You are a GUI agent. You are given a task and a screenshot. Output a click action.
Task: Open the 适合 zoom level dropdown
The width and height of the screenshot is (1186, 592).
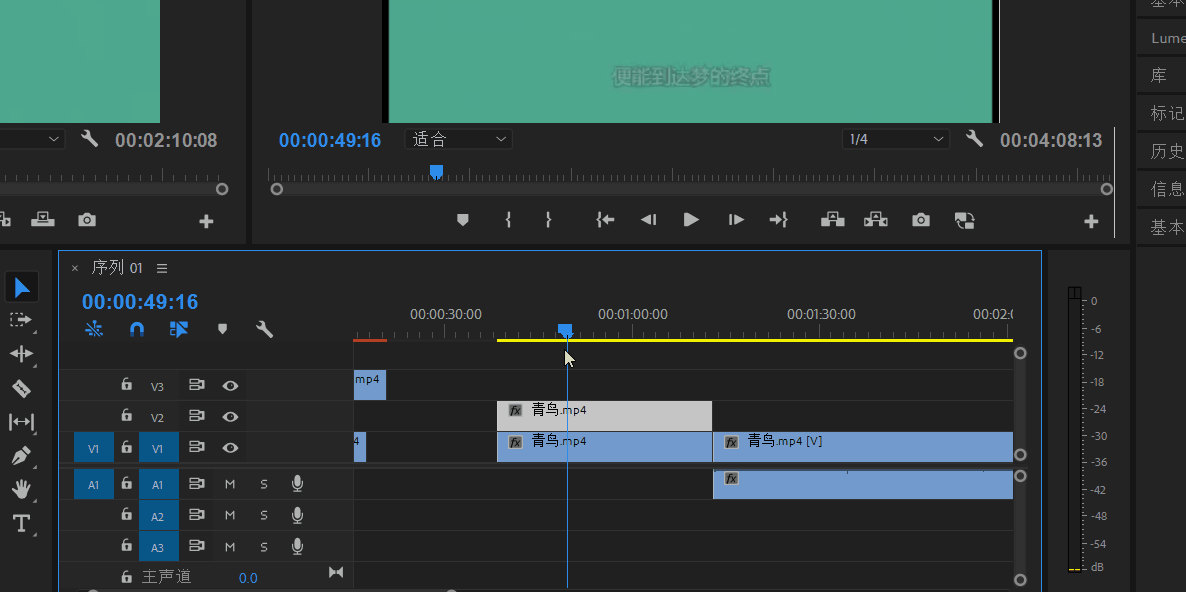[458, 139]
